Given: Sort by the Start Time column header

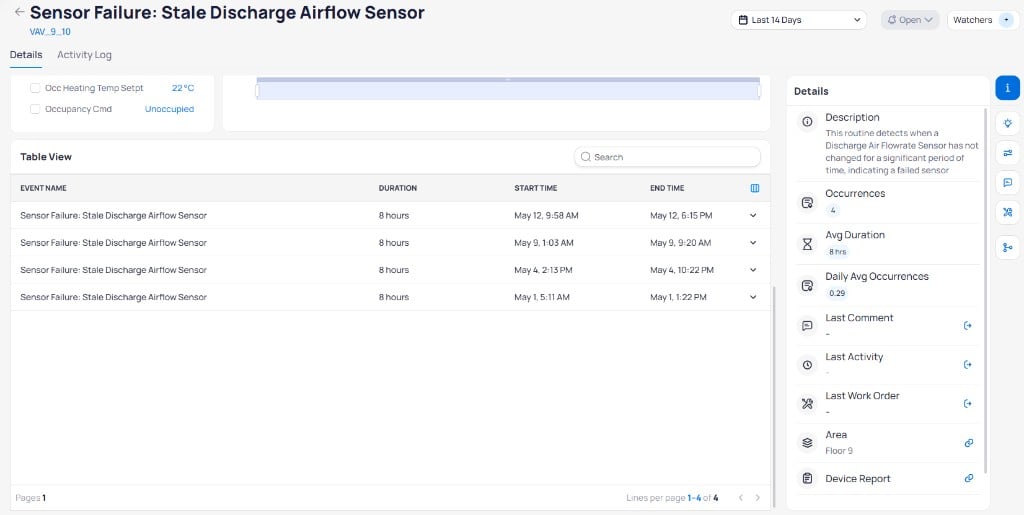Looking at the screenshot, I should coord(536,188).
